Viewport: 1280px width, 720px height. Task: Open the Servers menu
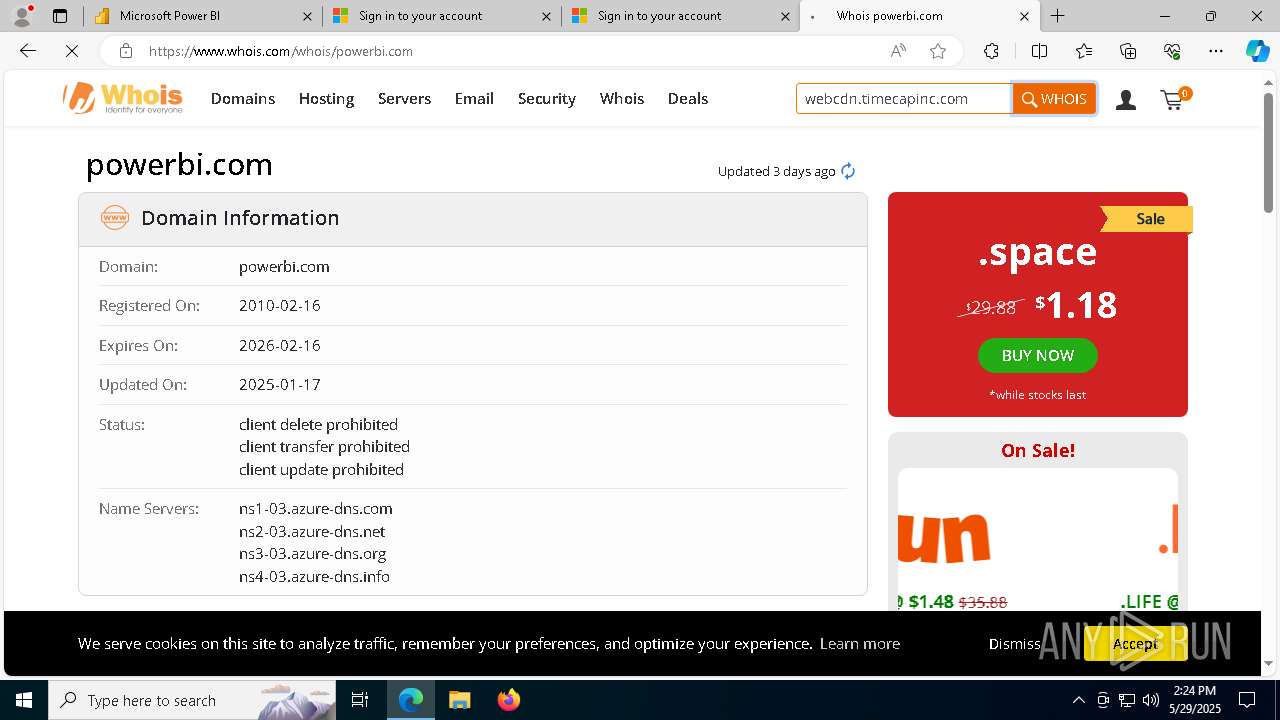pyautogui.click(x=404, y=98)
